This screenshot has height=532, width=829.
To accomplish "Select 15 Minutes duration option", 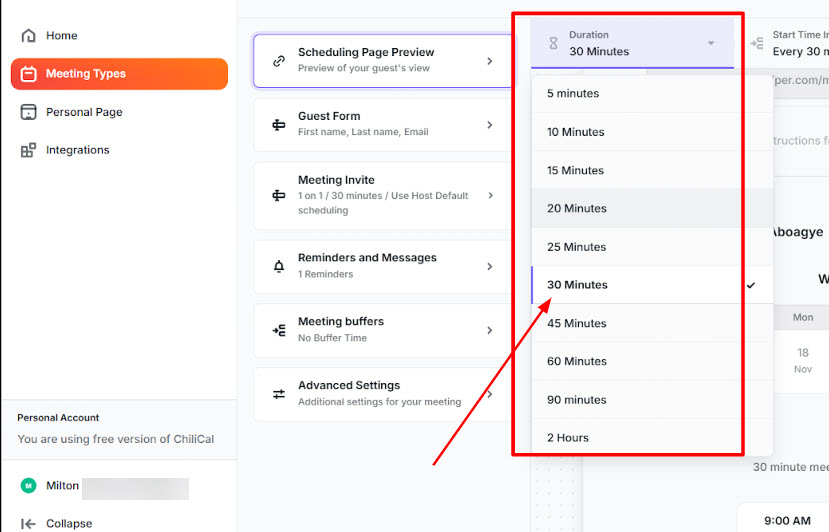I will point(575,171).
